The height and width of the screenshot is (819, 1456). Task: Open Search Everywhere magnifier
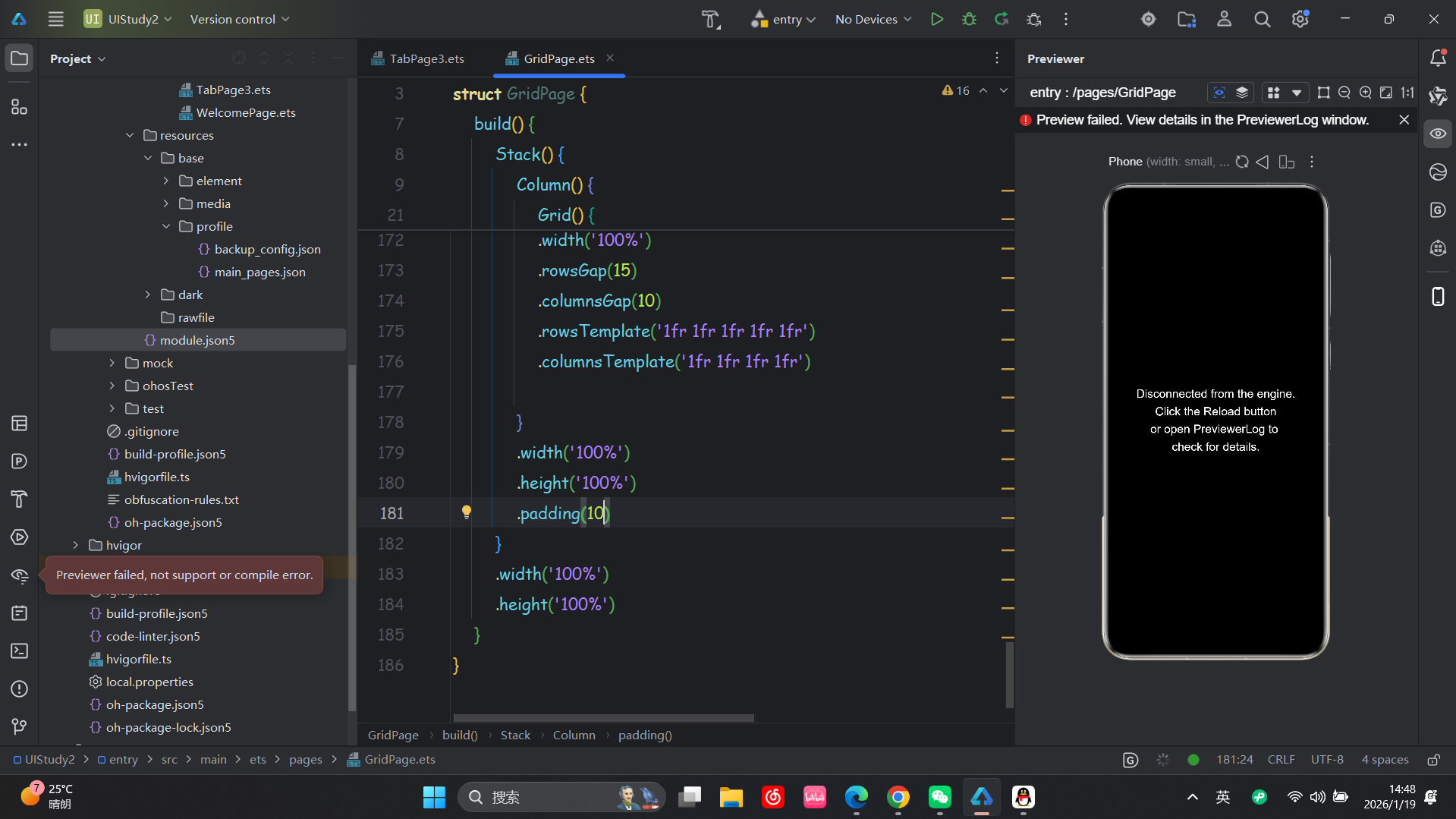pyautogui.click(x=1262, y=19)
